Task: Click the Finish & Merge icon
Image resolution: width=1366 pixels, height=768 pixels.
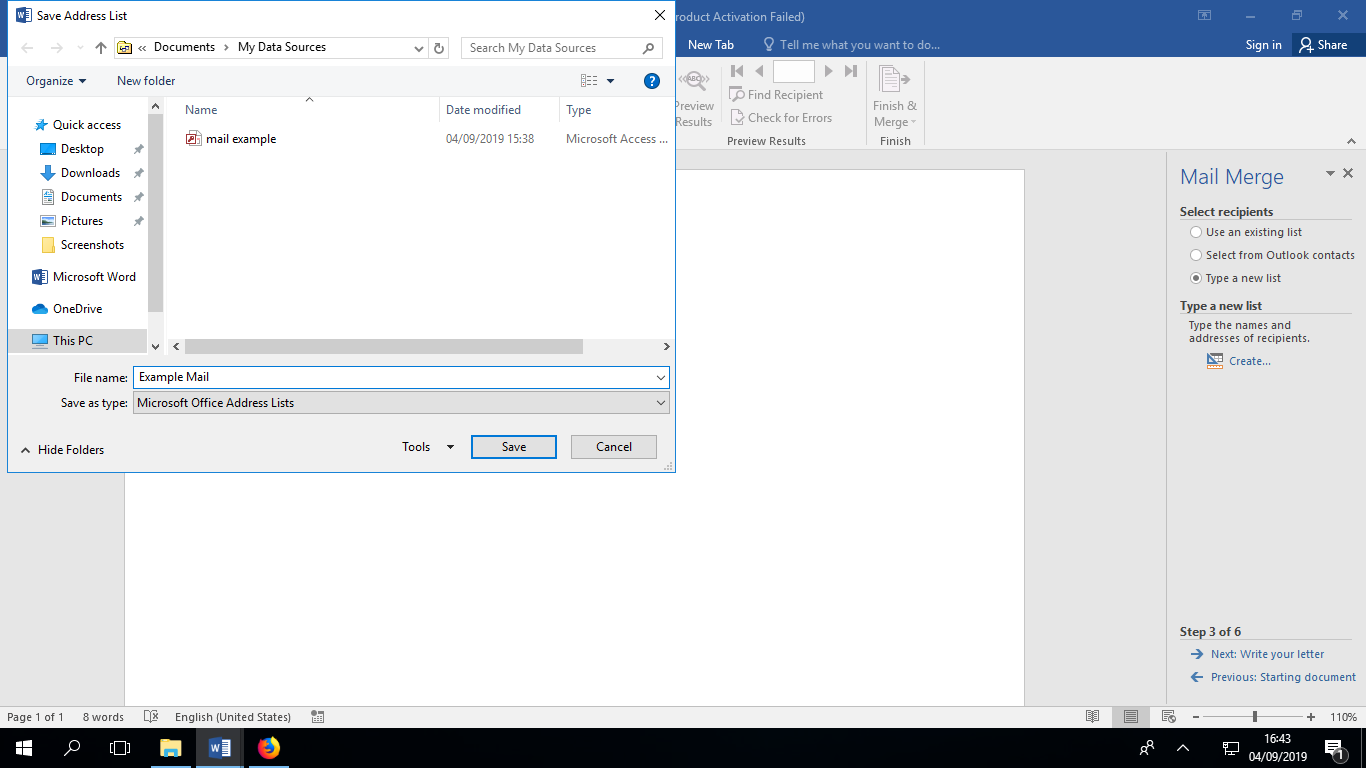Action: [894, 80]
